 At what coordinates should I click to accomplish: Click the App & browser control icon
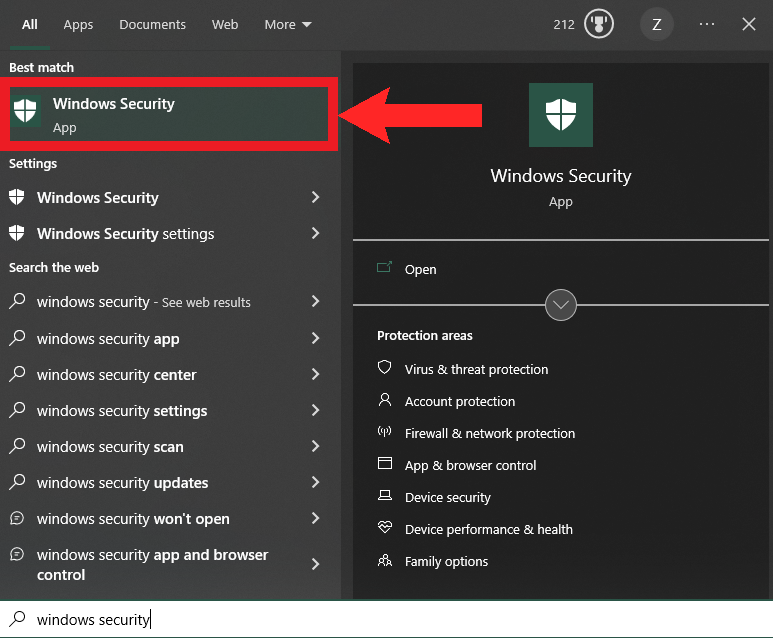click(x=384, y=465)
